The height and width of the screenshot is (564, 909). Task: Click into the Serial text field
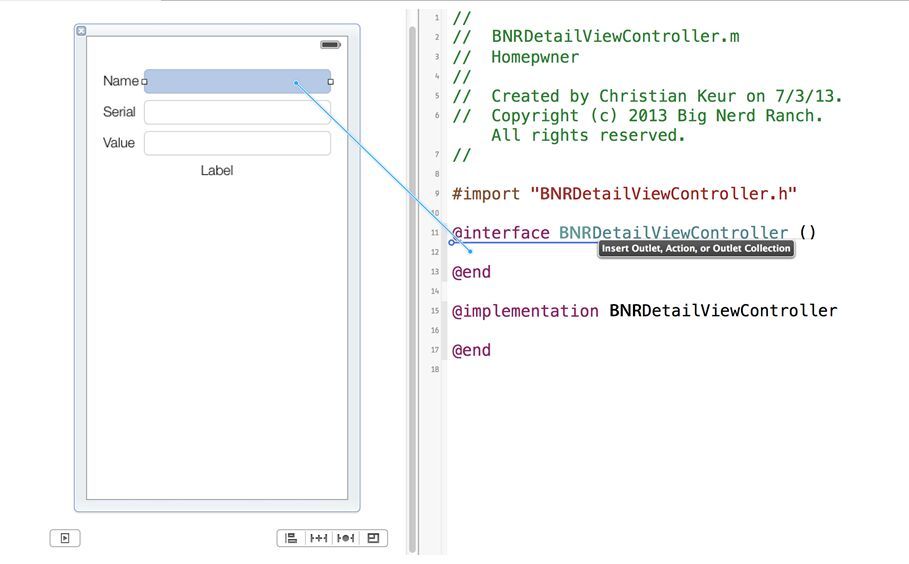(238, 112)
